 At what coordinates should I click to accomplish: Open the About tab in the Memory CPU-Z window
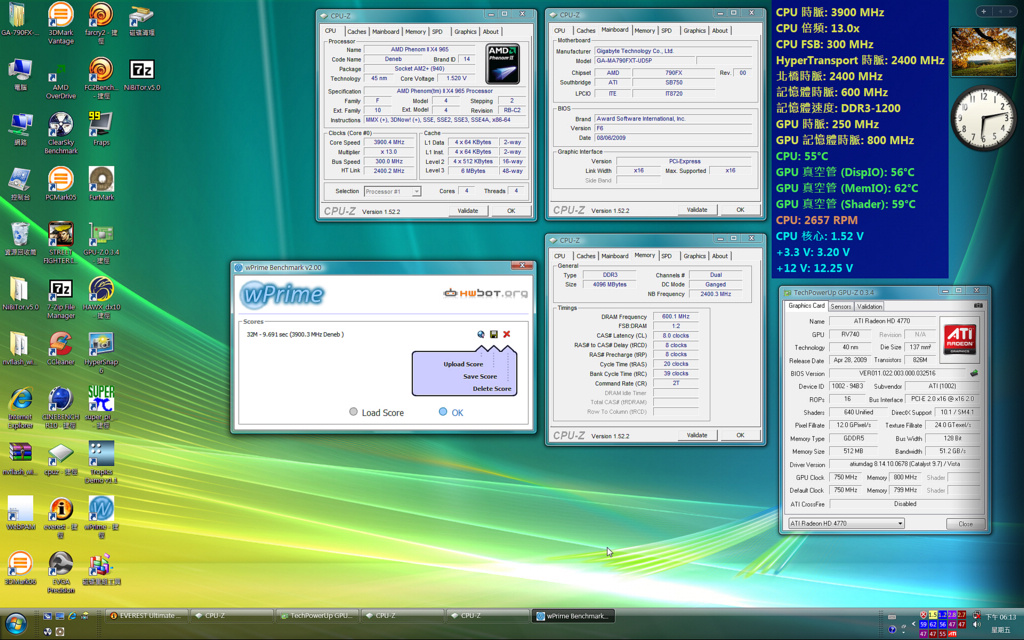pyautogui.click(x=720, y=256)
